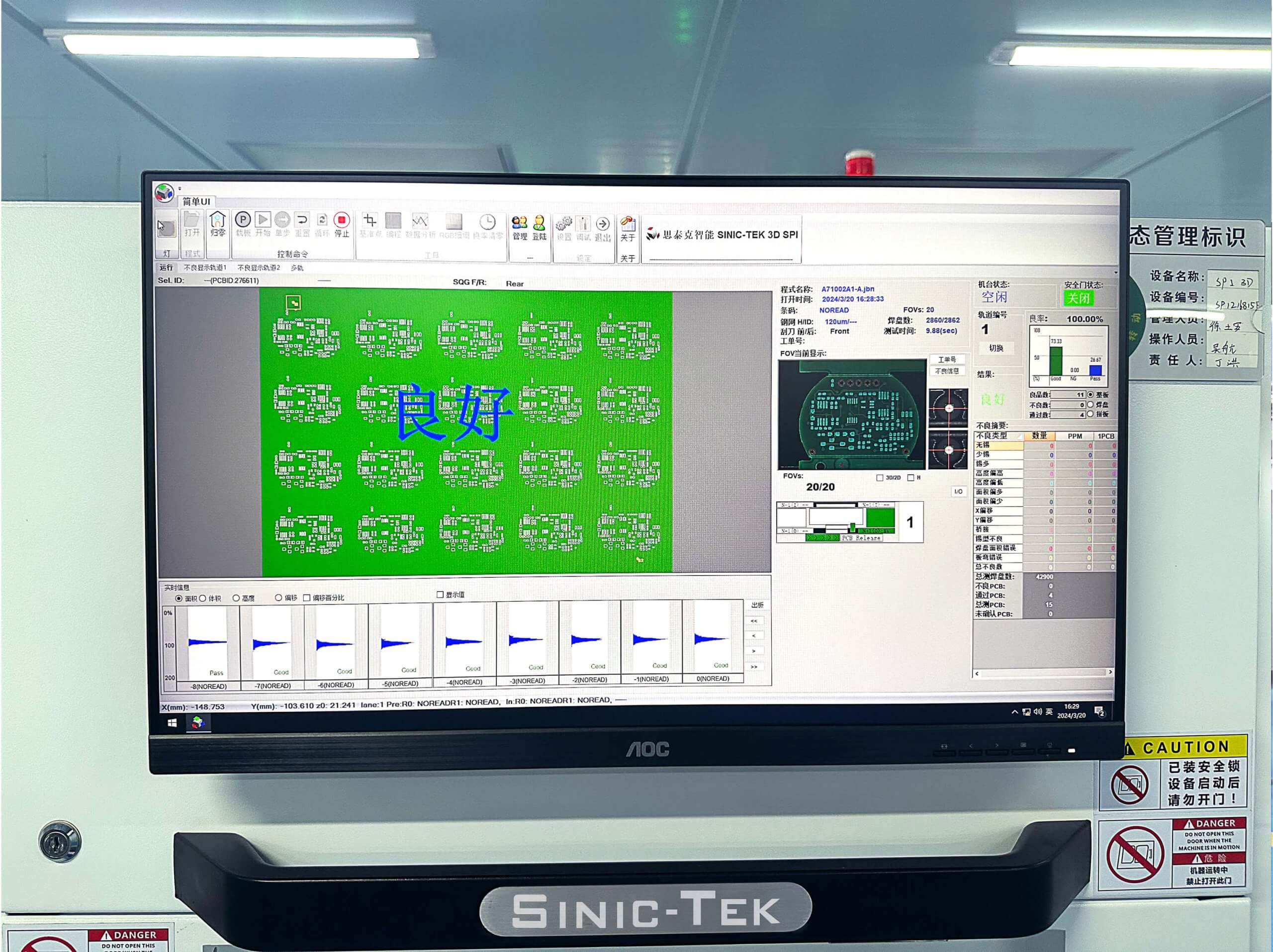Click the 切换 (switch lane) button

coord(996,348)
